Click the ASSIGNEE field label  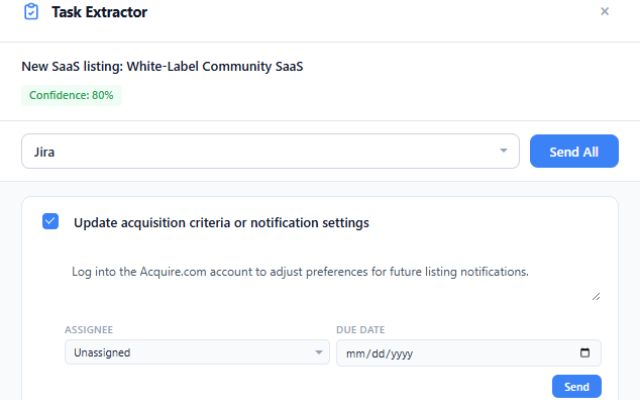[x=89, y=329]
